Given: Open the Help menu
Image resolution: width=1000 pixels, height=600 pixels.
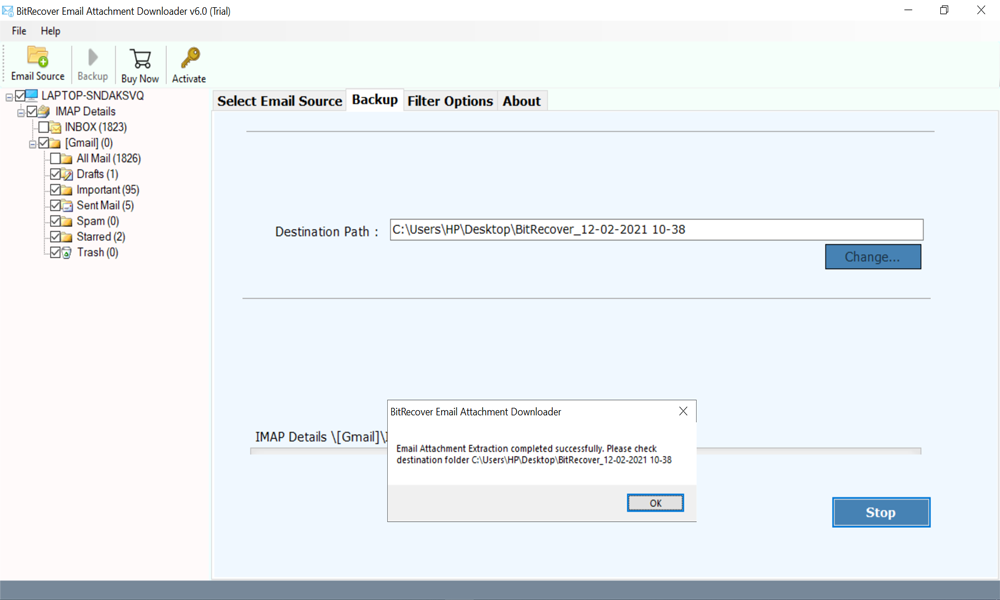Looking at the screenshot, I should (x=50, y=31).
